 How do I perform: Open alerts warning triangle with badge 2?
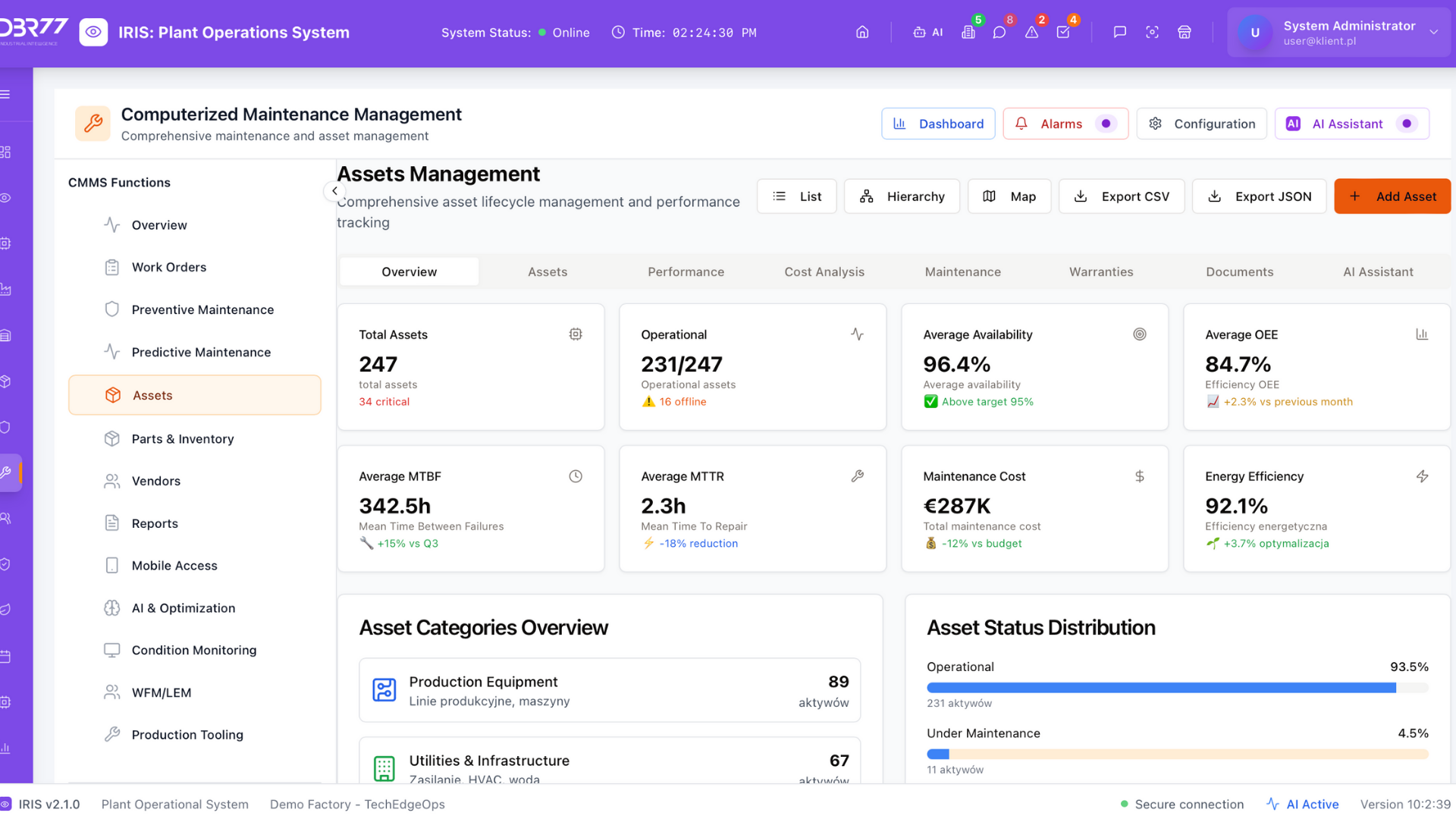pyautogui.click(x=1031, y=32)
